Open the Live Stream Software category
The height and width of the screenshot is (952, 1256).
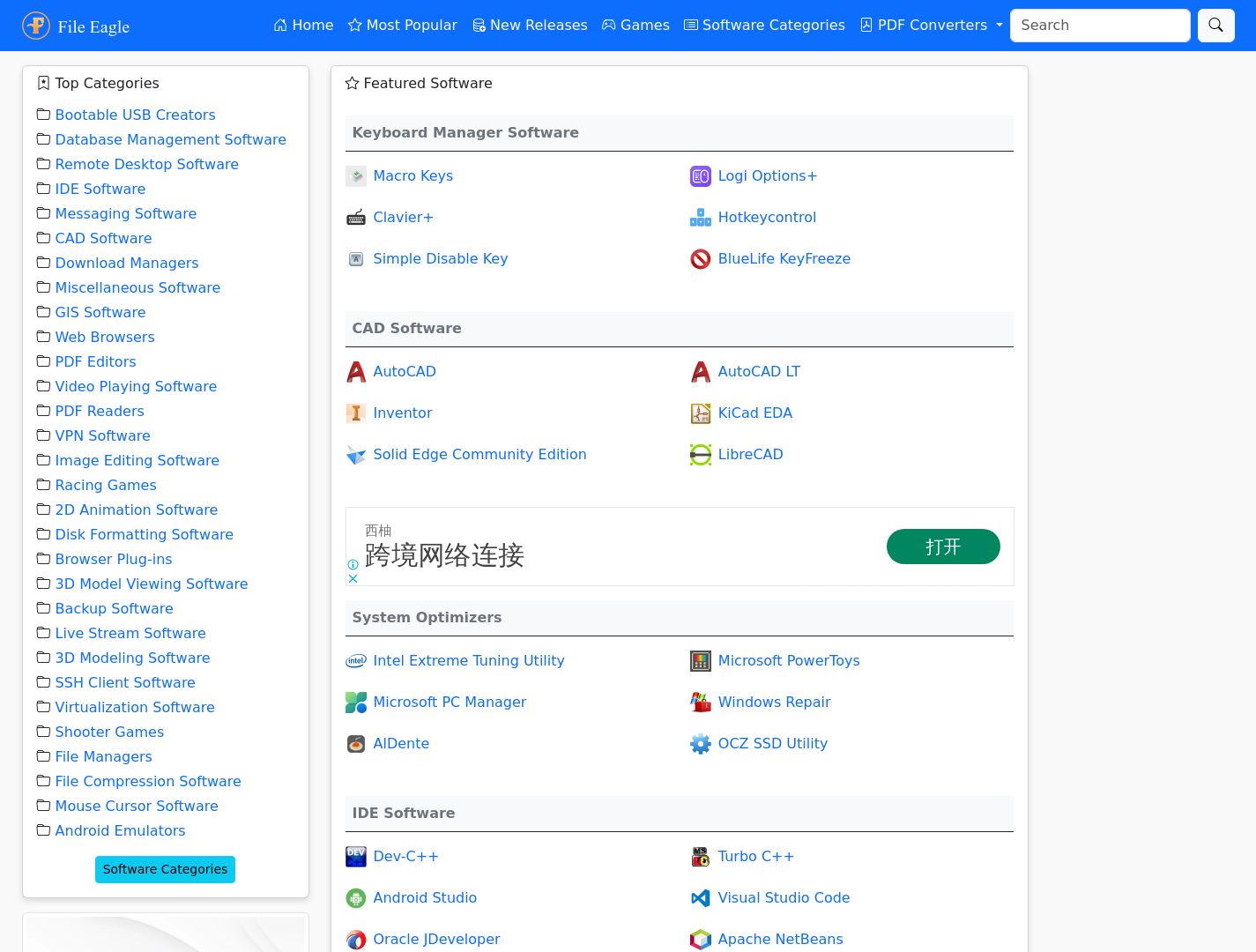pos(130,633)
